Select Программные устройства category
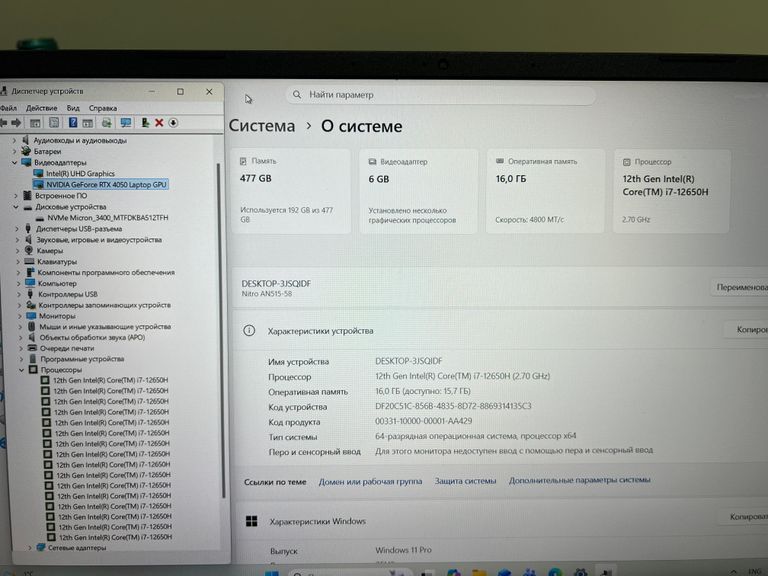Image resolution: width=768 pixels, height=576 pixels. (82, 359)
